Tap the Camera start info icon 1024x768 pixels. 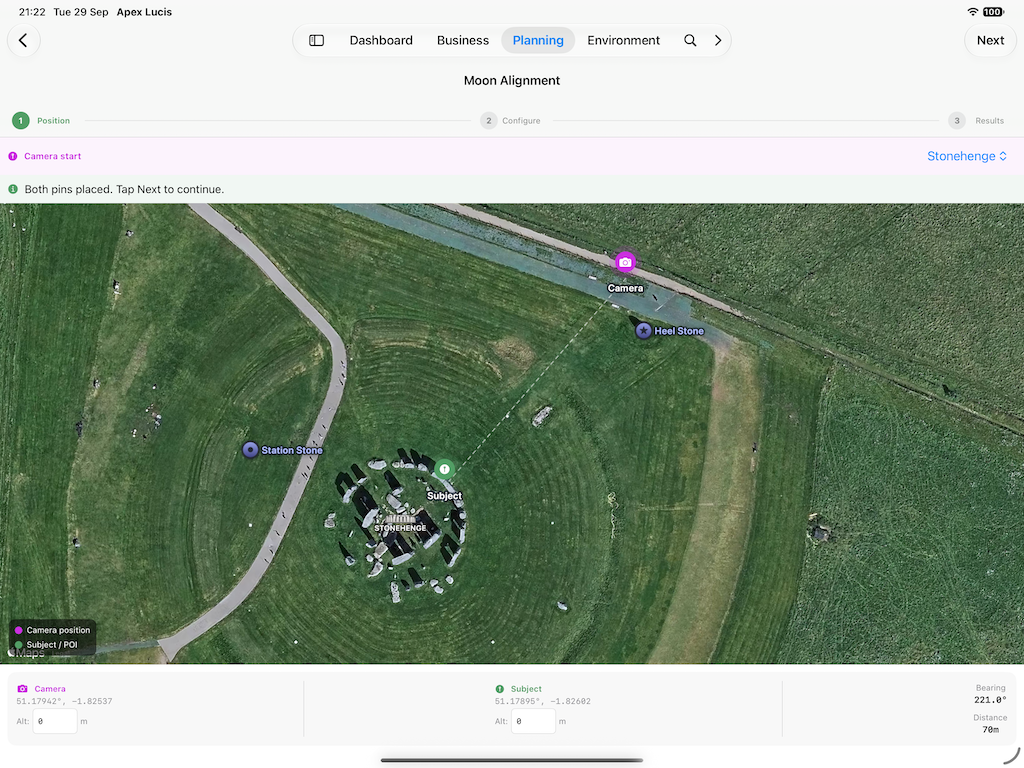pos(12,156)
